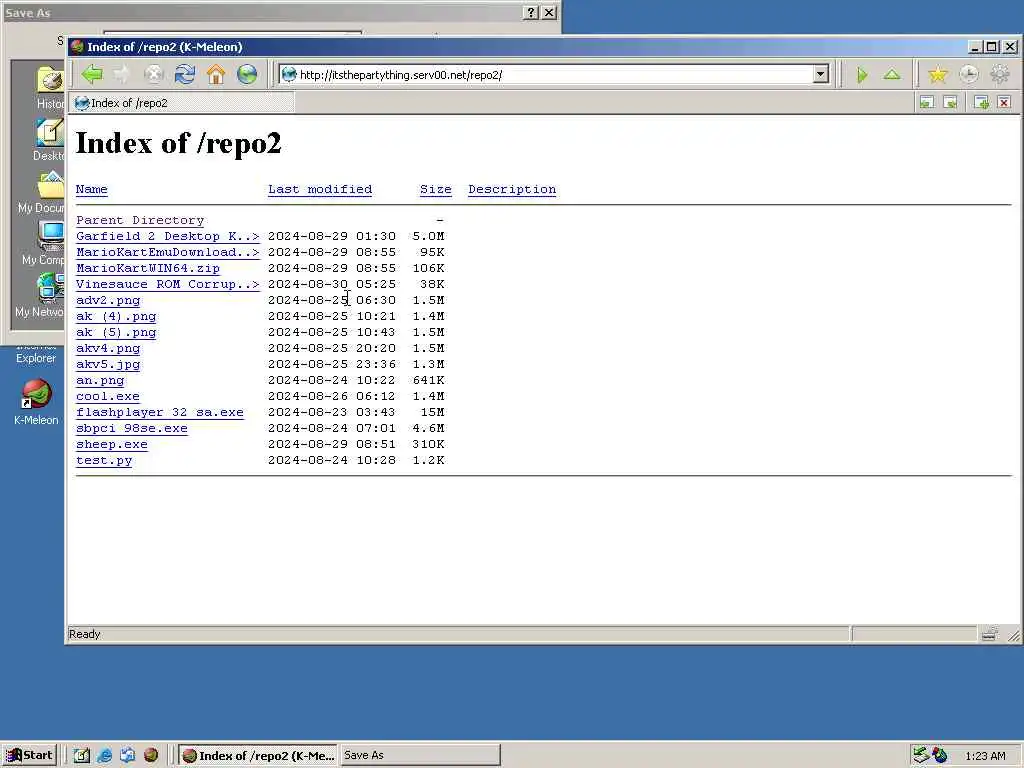Click the 2024-08-30 05:25 date text
Screen dimensions: 1024x768
point(332,284)
